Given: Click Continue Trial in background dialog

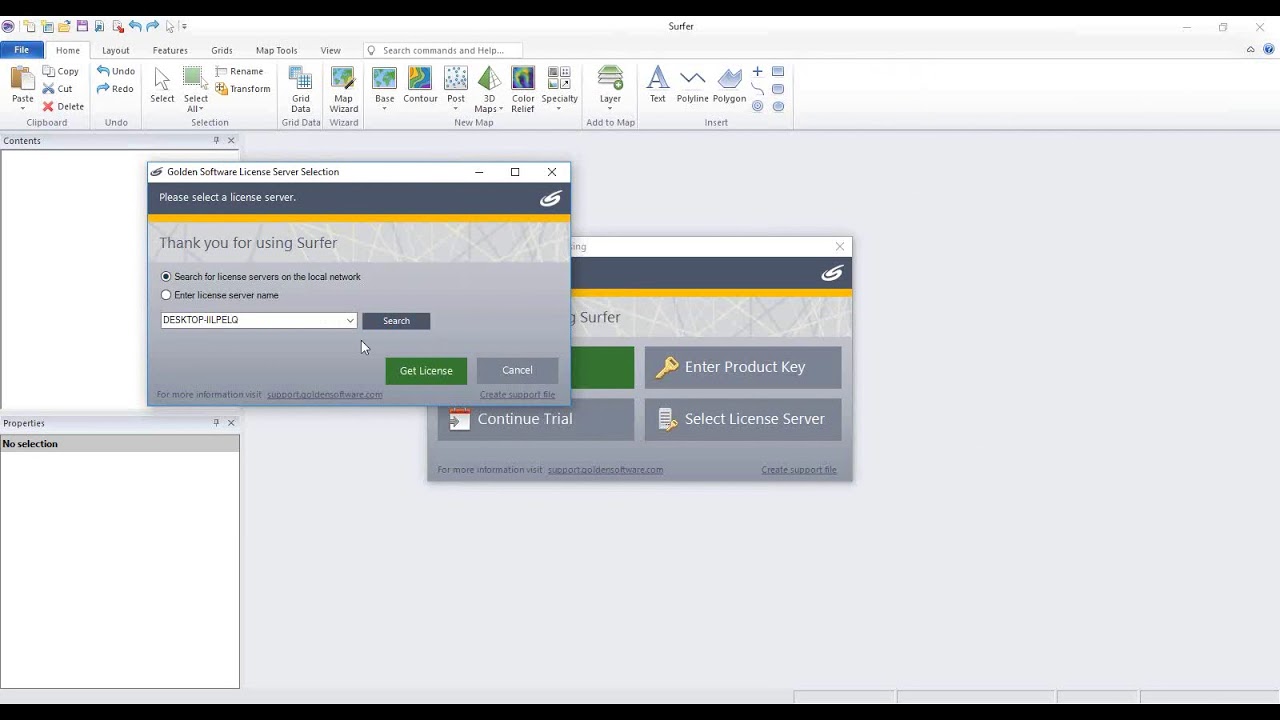Looking at the screenshot, I should (x=536, y=419).
